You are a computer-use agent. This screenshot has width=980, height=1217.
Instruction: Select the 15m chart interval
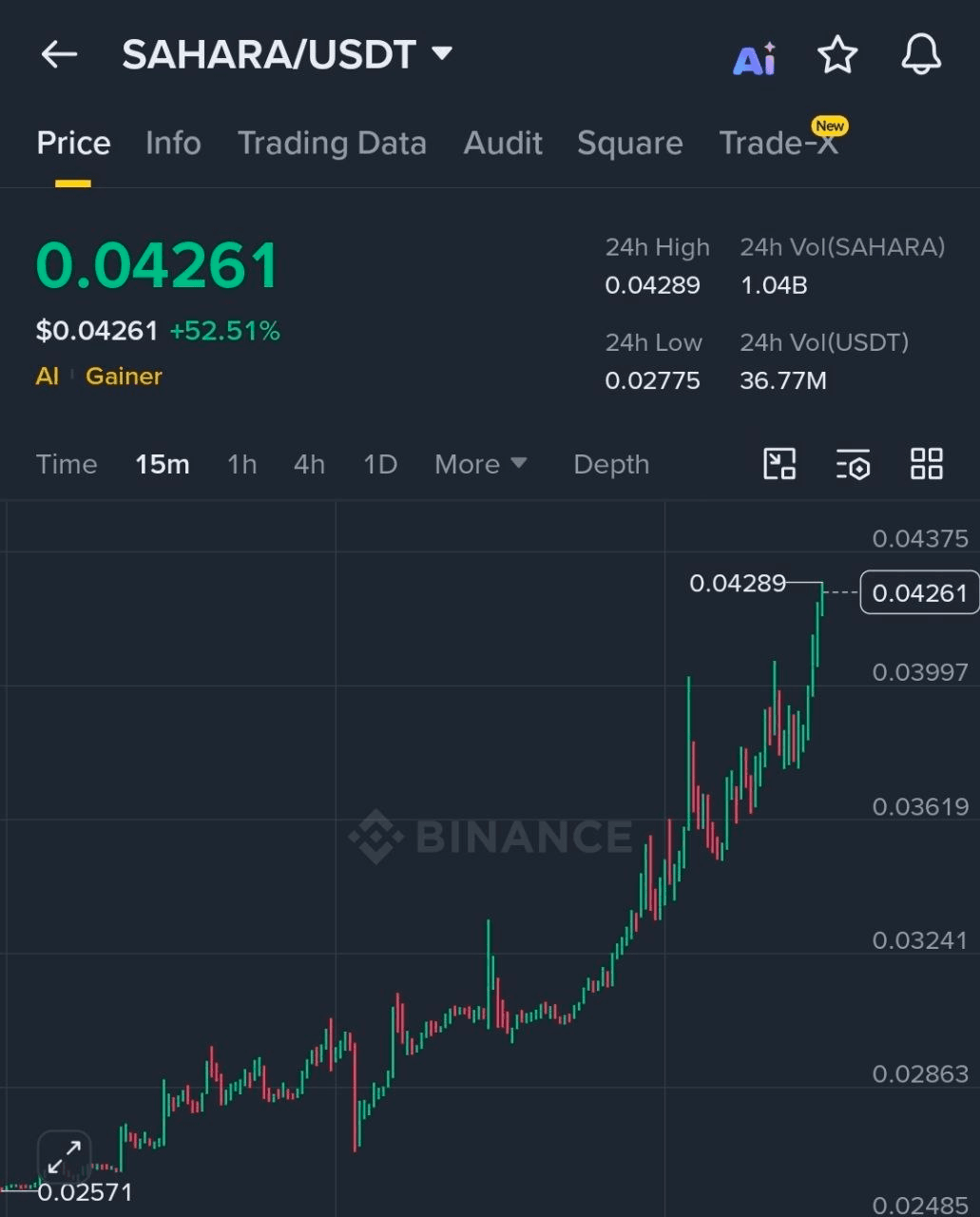[163, 464]
